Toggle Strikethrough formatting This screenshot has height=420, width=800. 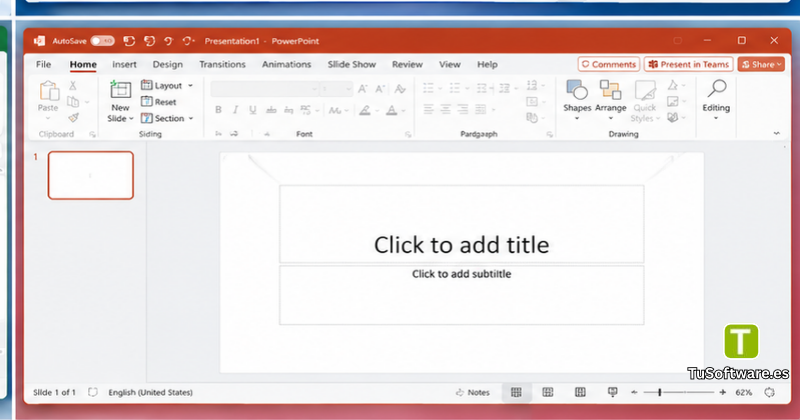[x=271, y=110]
